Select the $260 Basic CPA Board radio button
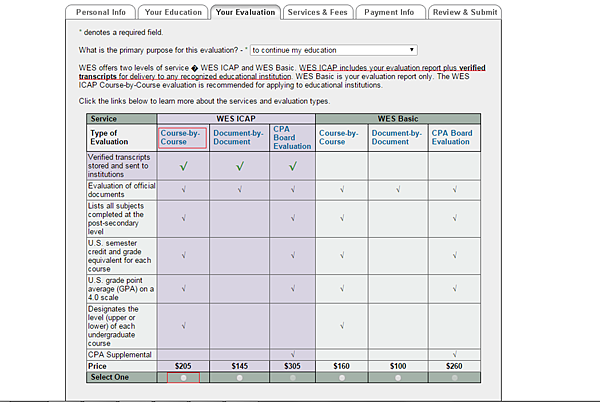The width and height of the screenshot is (600, 402). (x=454, y=378)
